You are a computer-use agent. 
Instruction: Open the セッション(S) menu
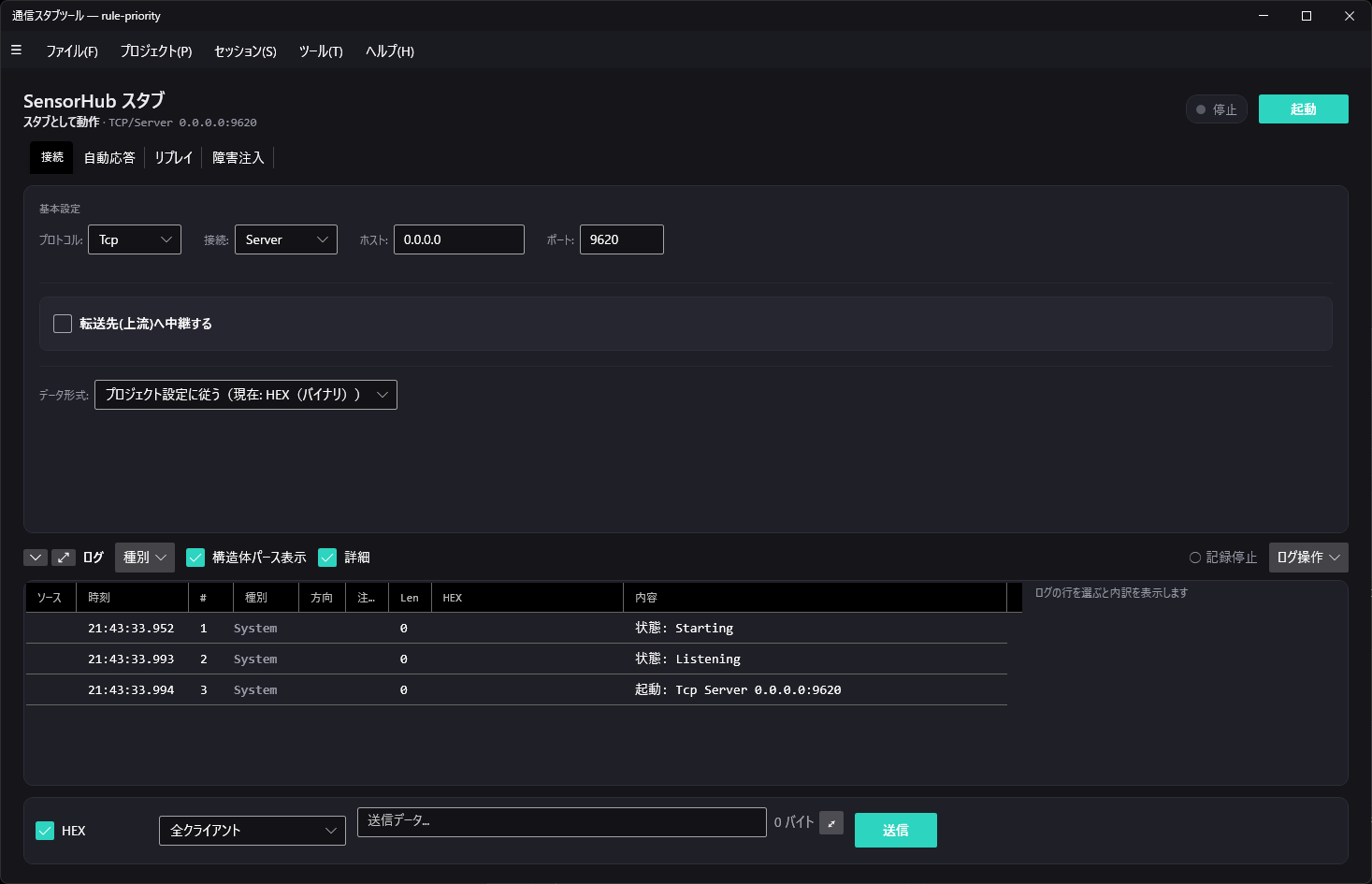click(245, 51)
